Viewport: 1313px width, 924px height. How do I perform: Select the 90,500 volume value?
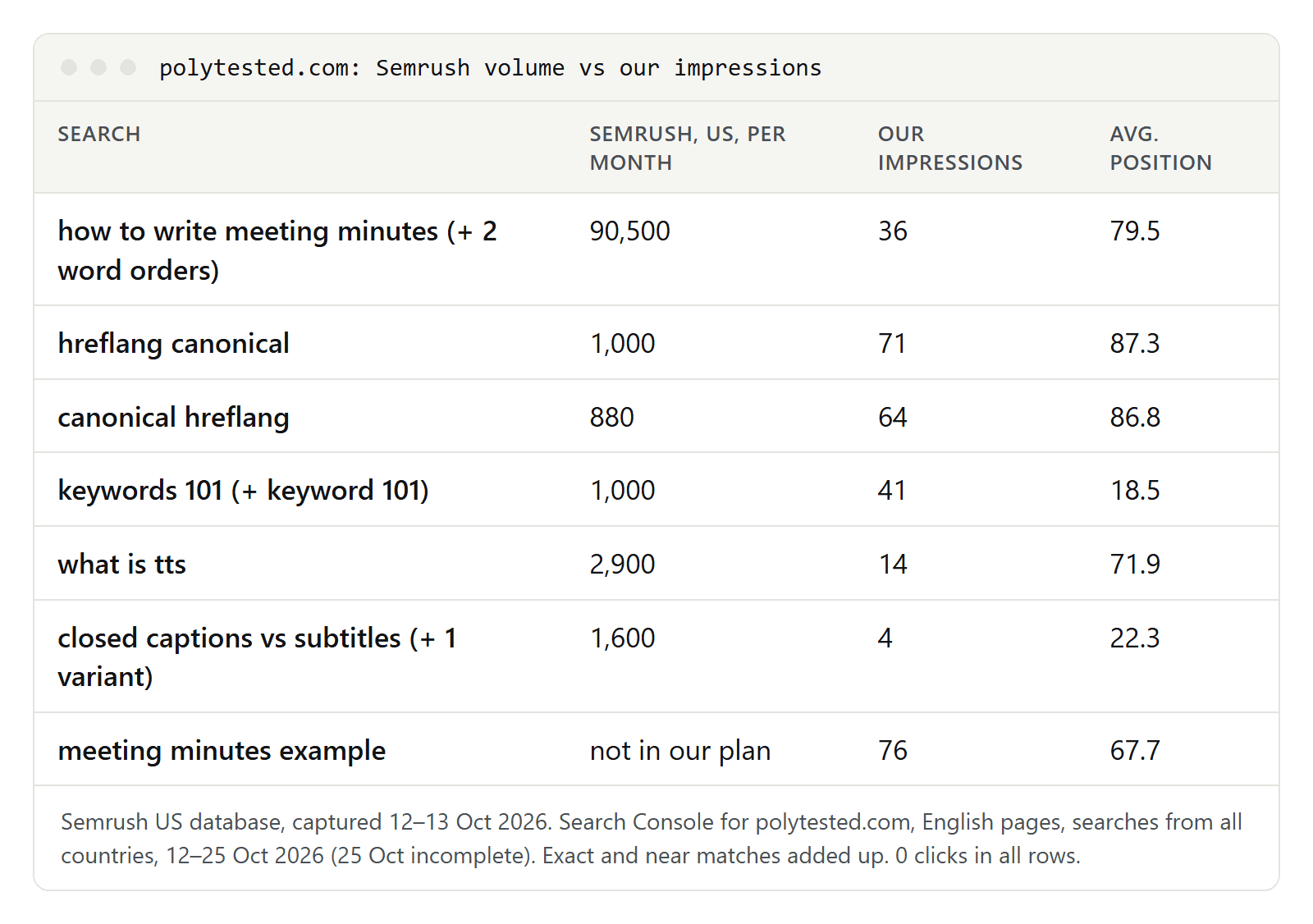click(x=629, y=231)
